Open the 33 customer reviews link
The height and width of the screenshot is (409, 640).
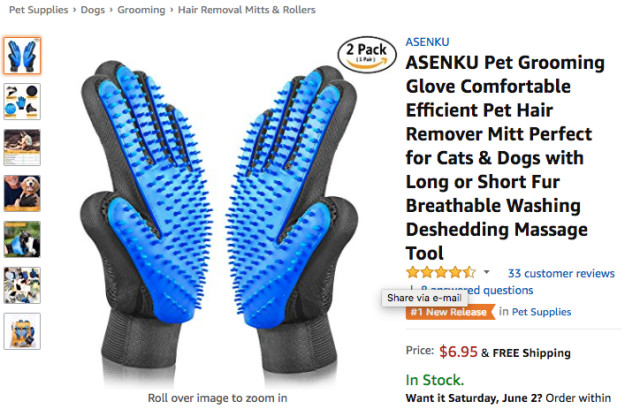[561, 273]
